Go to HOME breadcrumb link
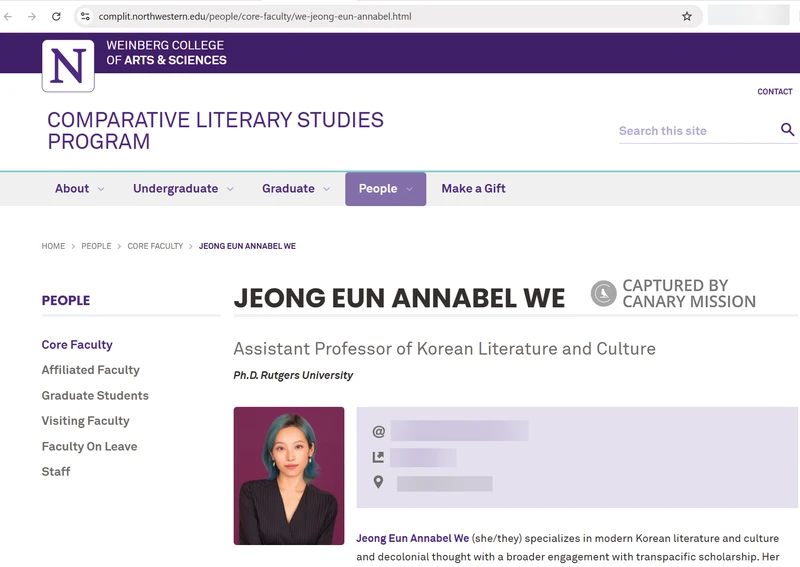This screenshot has height=567, width=800. [53, 246]
